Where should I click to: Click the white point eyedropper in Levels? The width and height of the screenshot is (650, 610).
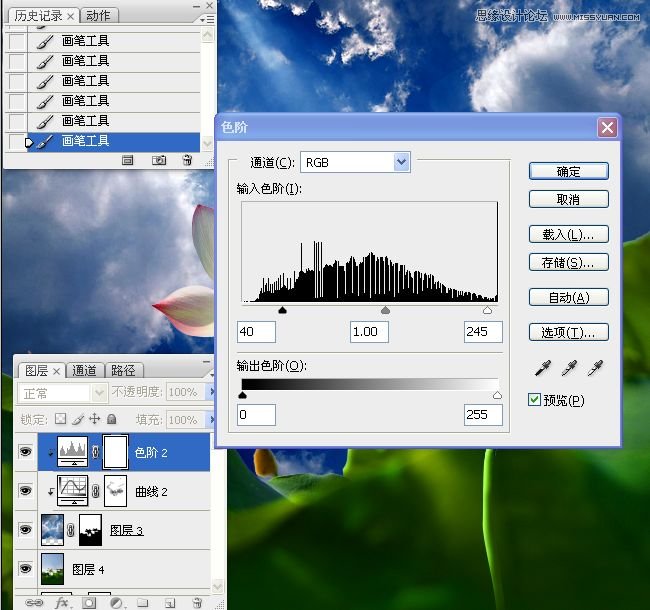click(595, 368)
